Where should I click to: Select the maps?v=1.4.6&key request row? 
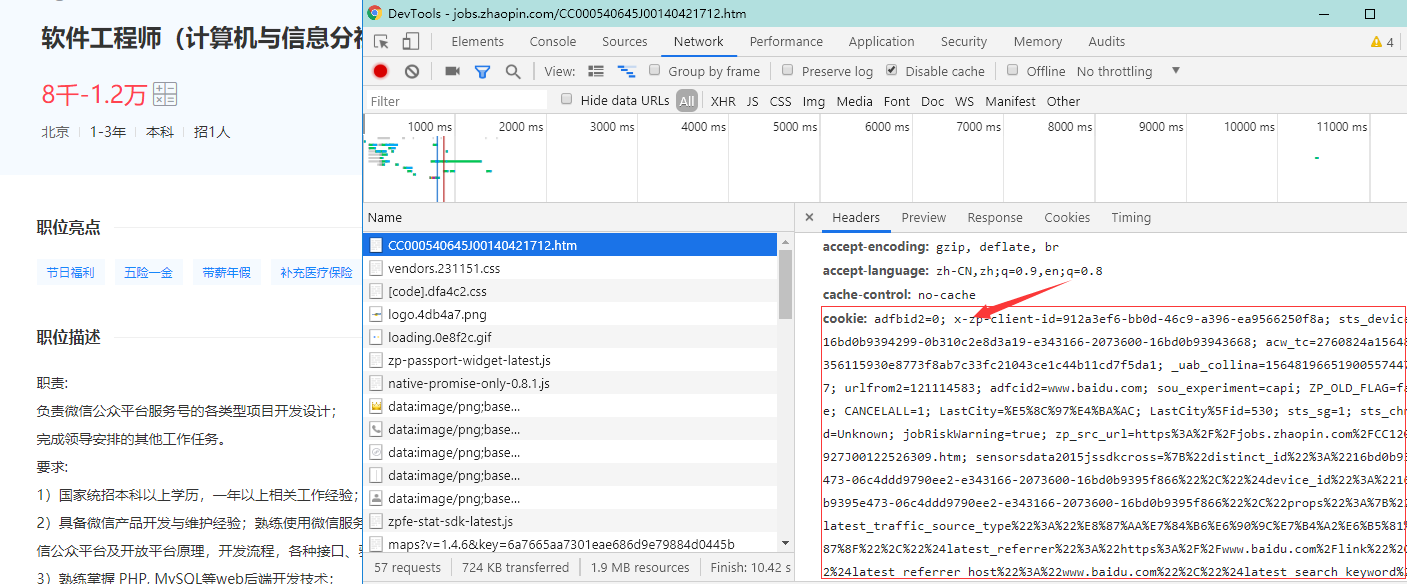click(571, 544)
